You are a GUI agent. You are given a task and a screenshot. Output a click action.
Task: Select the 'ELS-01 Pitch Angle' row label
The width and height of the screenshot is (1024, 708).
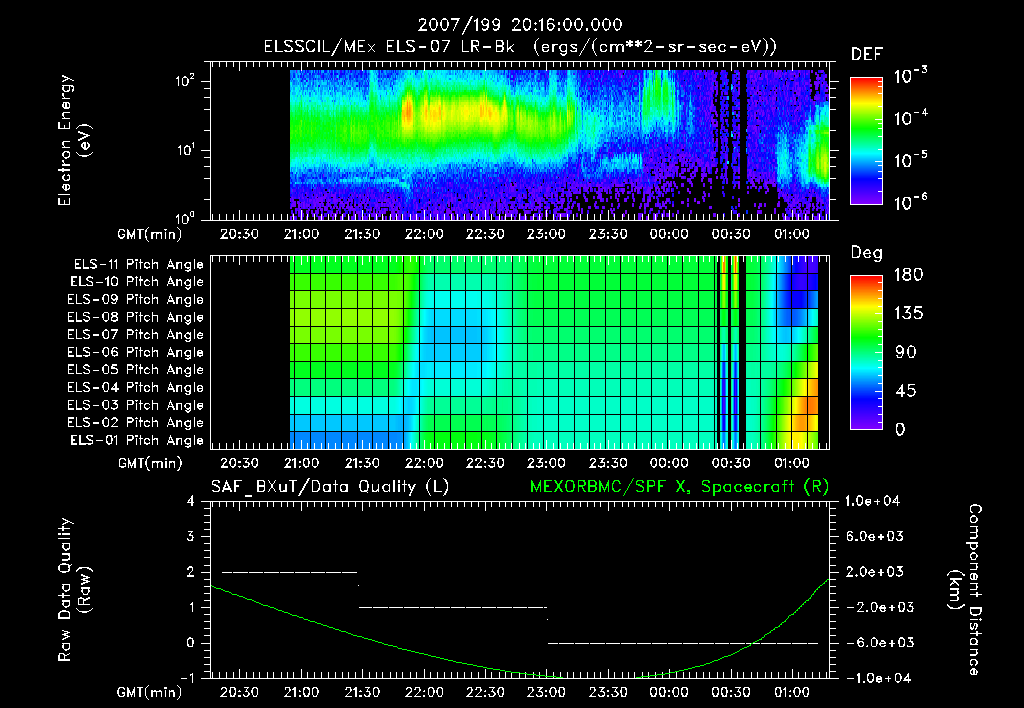137,440
